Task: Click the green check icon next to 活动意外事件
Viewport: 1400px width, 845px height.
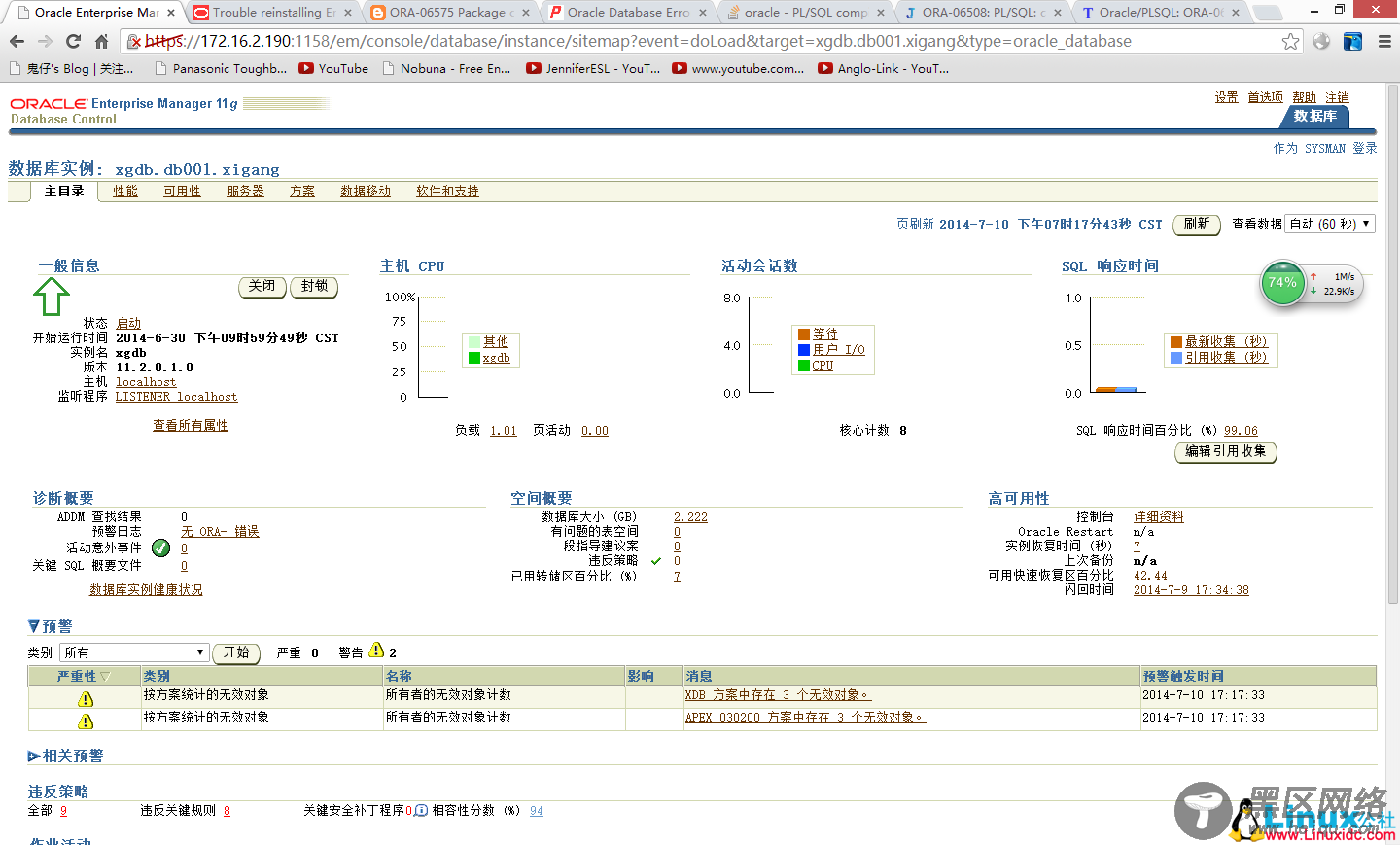Action: click(161, 548)
